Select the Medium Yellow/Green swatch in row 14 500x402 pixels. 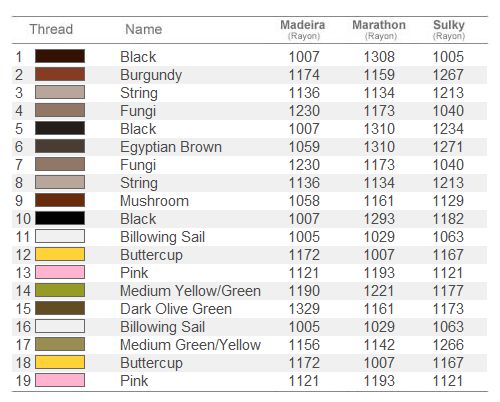click(x=60, y=290)
